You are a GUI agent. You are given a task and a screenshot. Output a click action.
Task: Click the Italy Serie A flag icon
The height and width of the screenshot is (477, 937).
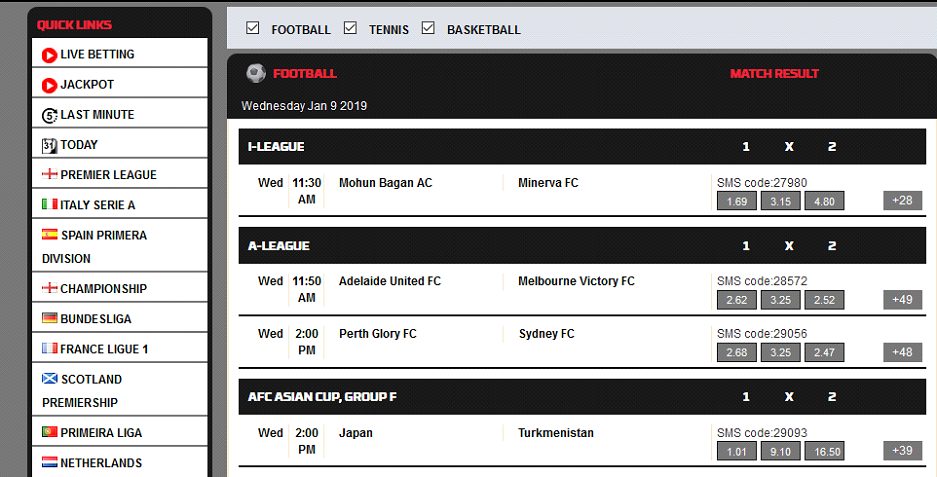pos(50,204)
